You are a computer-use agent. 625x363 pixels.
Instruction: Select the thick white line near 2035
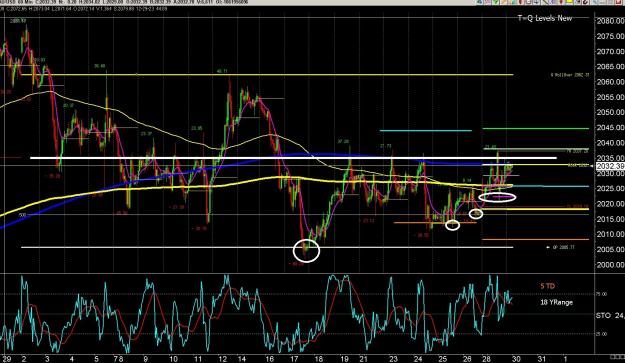tap(293, 158)
